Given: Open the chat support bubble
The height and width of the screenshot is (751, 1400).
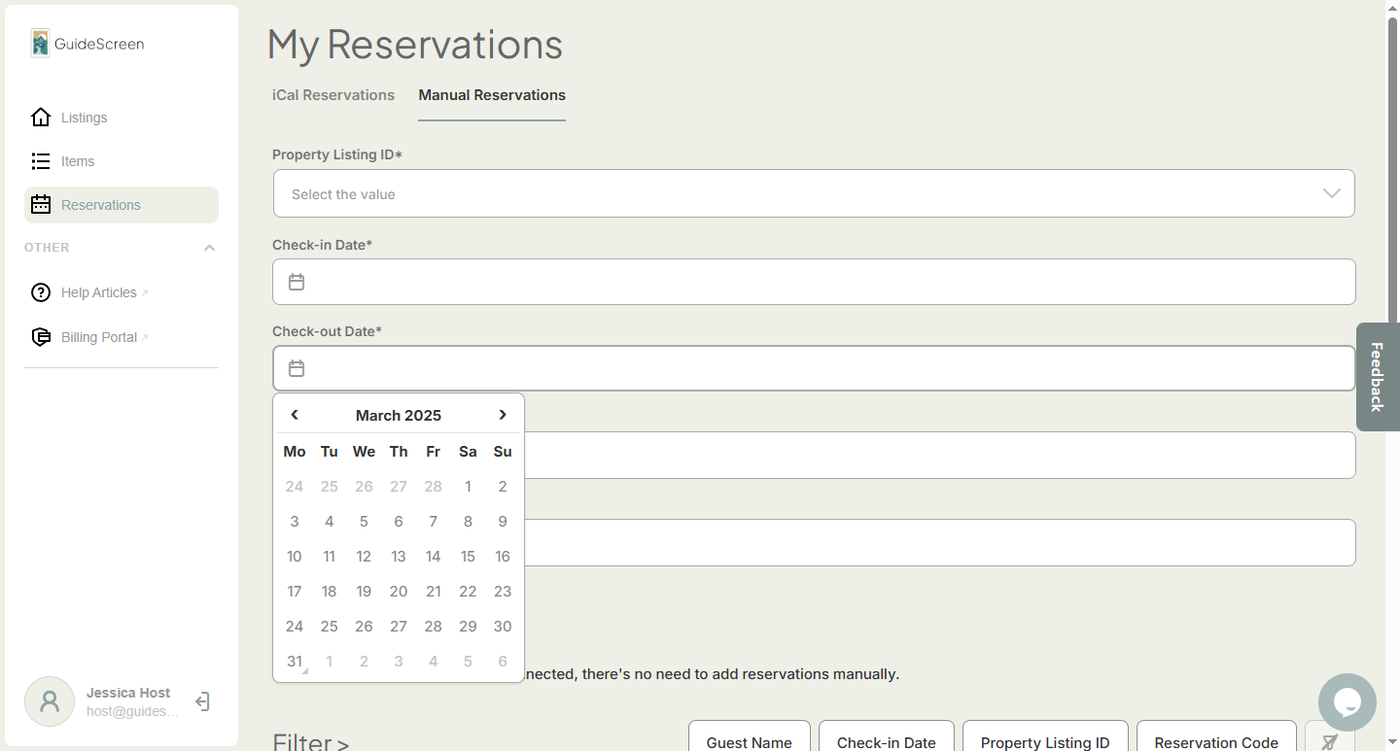Looking at the screenshot, I should 1347,702.
